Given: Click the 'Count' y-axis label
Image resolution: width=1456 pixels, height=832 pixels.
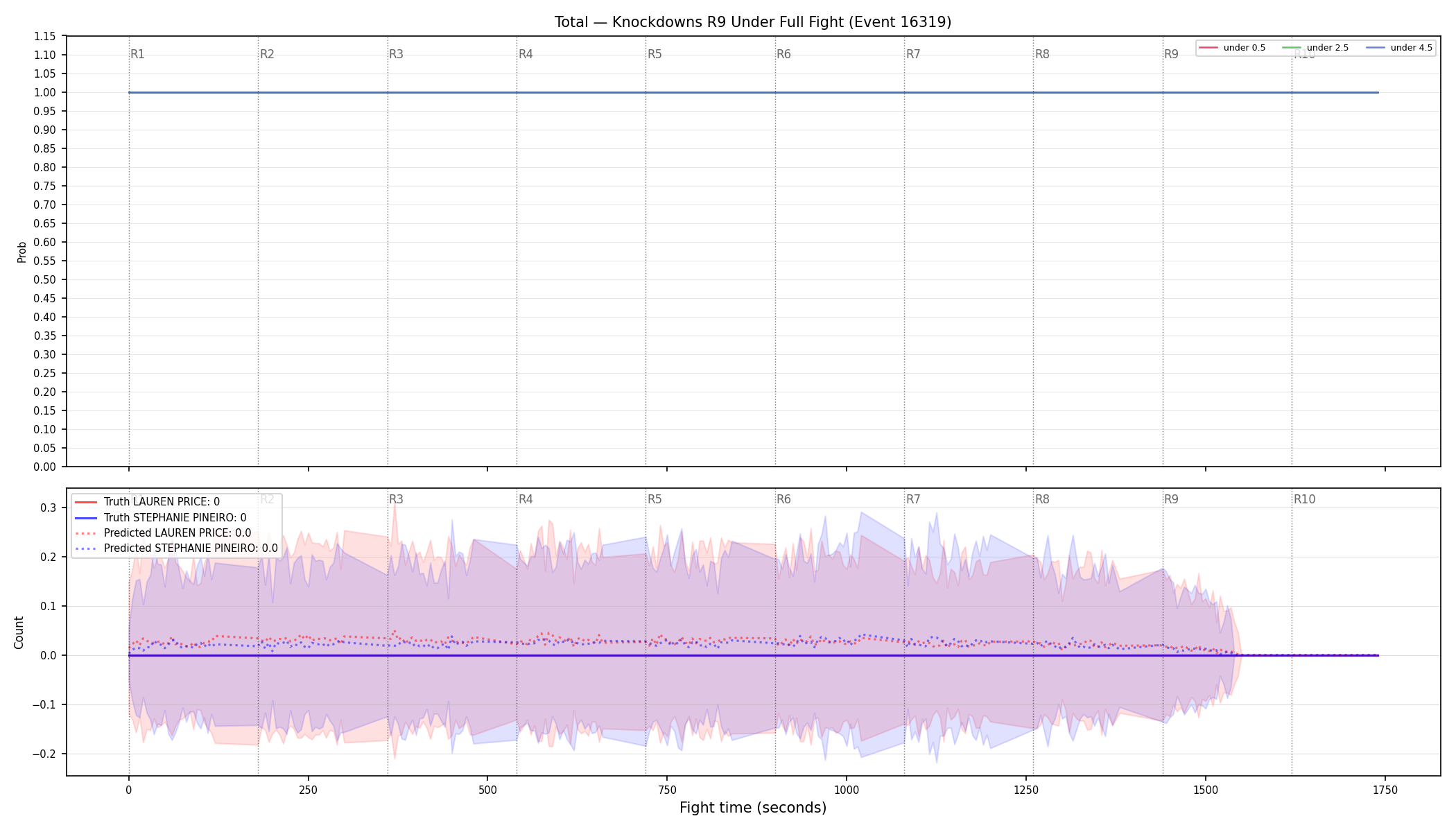Looking at the screenshot, I should [x=19, y=632].
